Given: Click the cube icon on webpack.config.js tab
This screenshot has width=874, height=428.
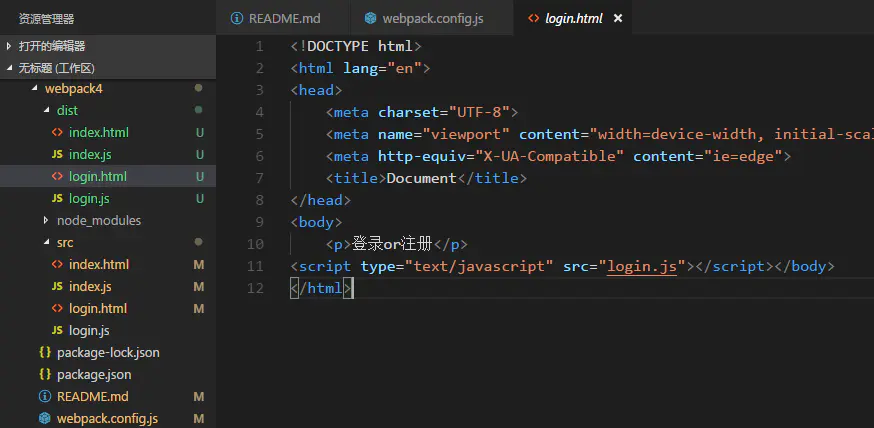Looking at the screenshot, I should 370,18.
